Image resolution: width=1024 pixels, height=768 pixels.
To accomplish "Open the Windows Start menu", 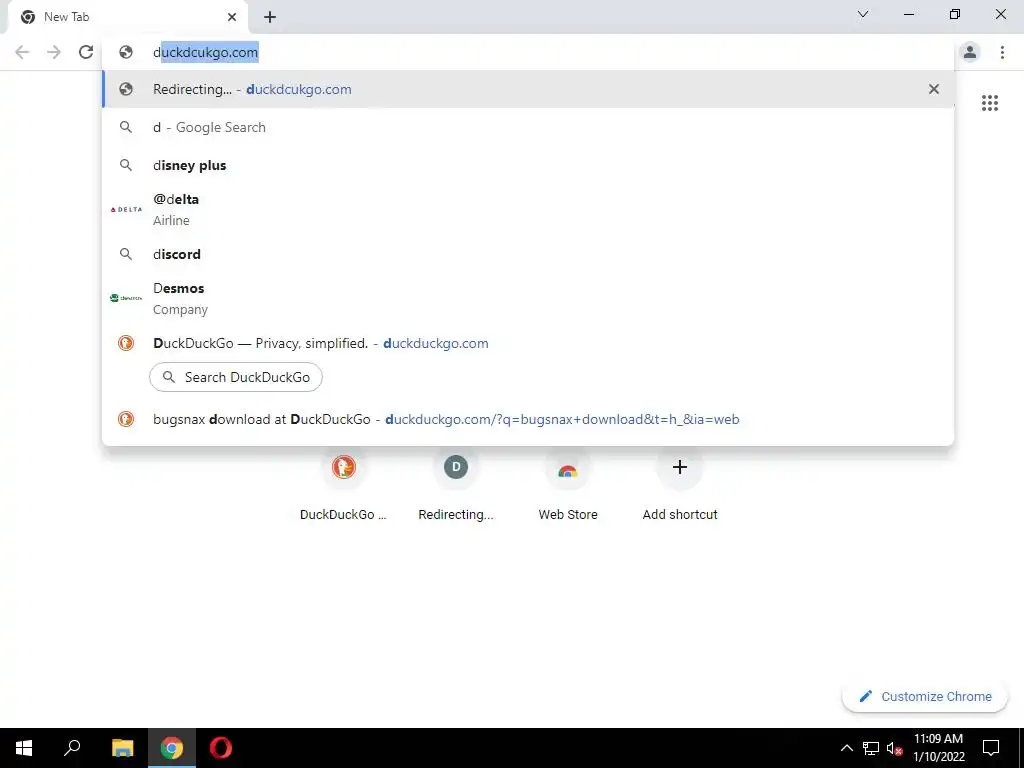I will pos(24,748).
